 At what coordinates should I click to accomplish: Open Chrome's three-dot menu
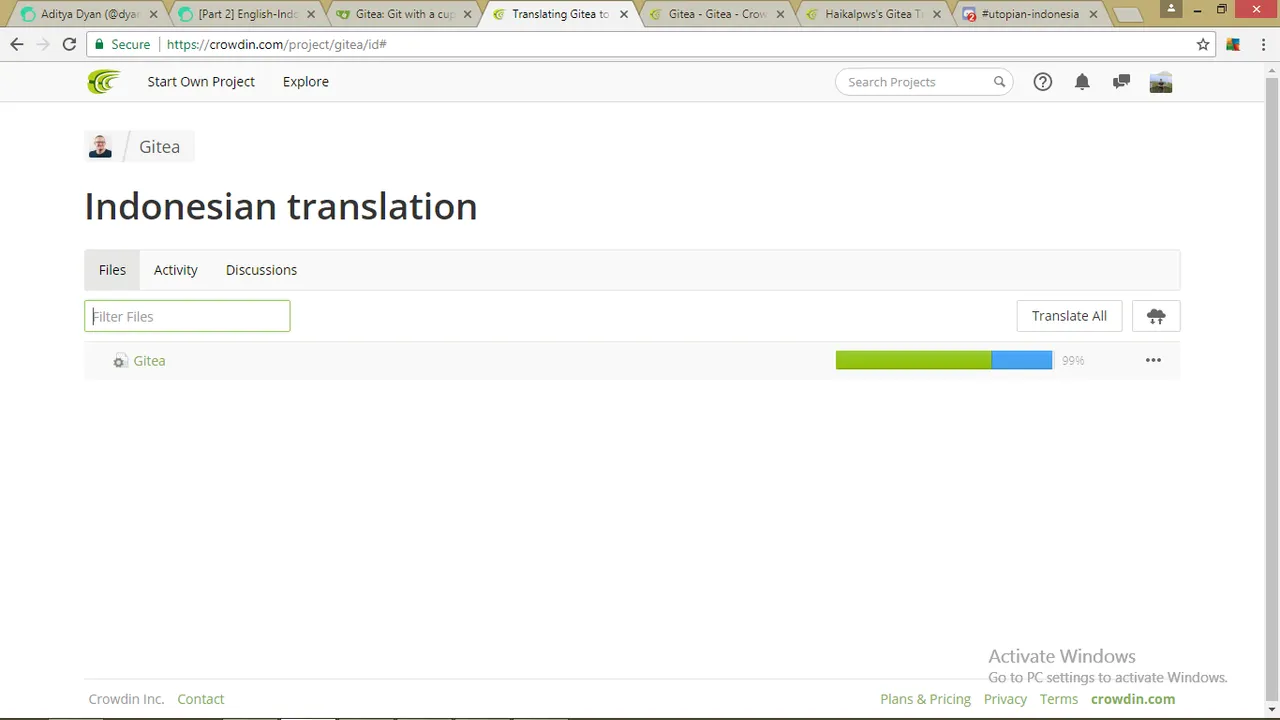[1262, 44]
